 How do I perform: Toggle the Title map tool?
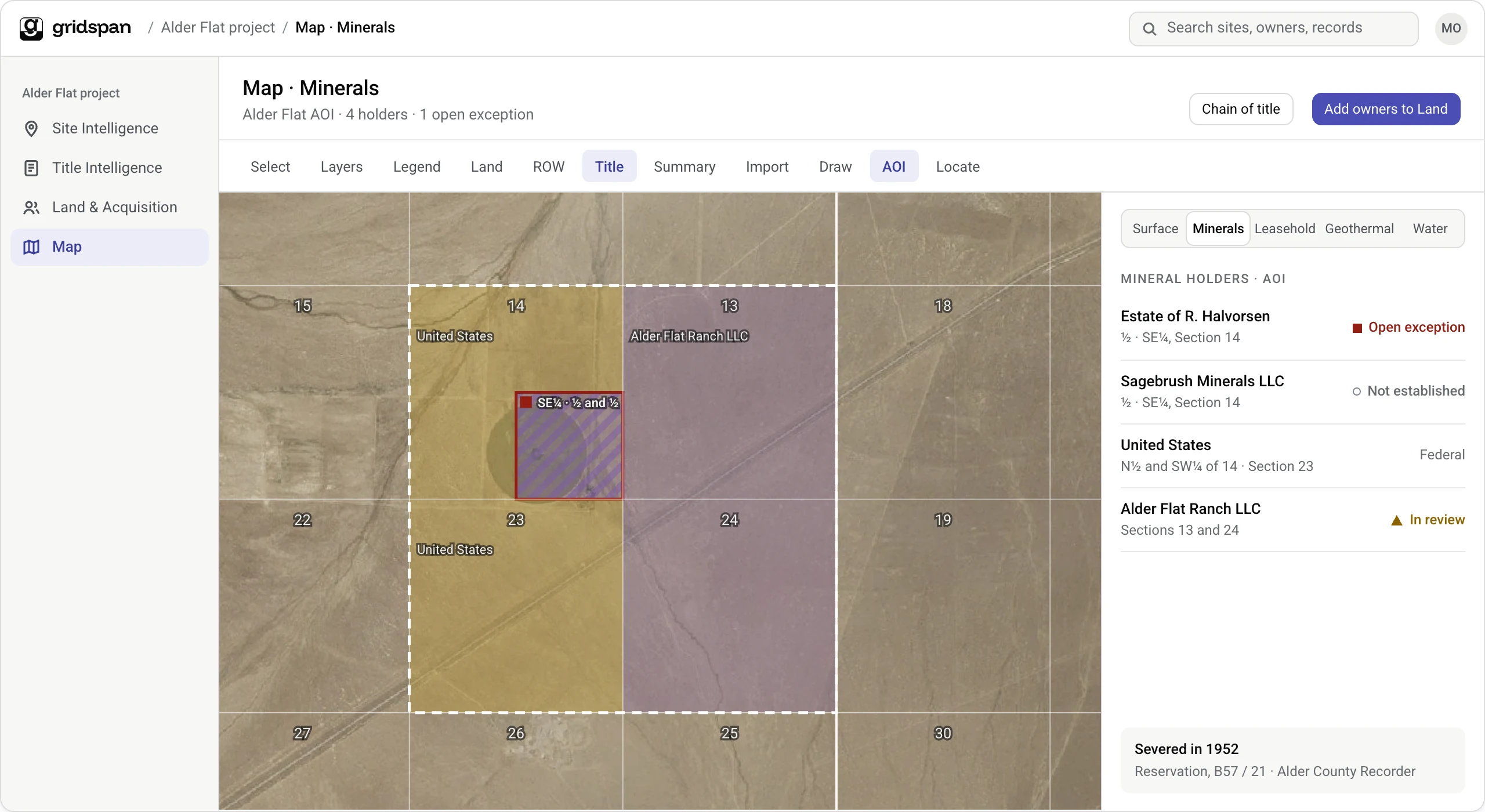tap(609, 166)
